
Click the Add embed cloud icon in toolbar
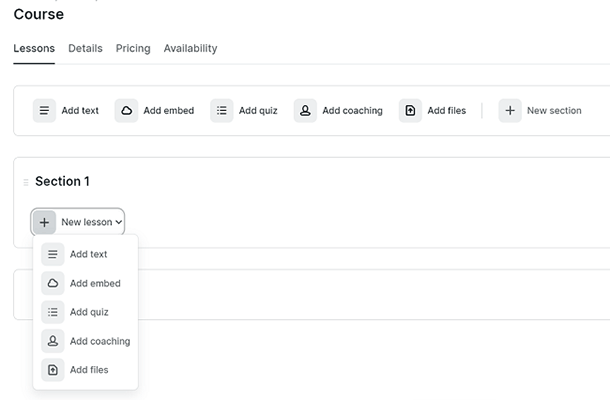126,111
